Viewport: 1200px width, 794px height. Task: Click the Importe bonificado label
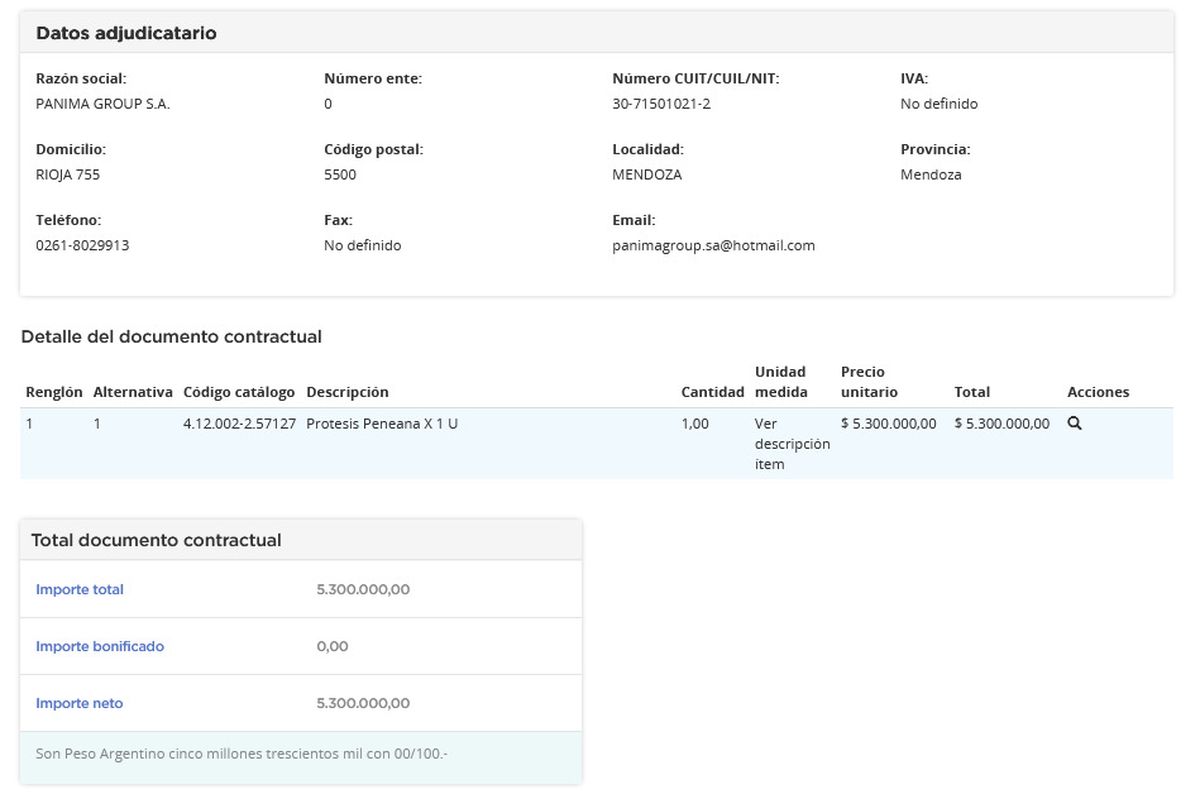pyautogui.click(x=100, y=646)
